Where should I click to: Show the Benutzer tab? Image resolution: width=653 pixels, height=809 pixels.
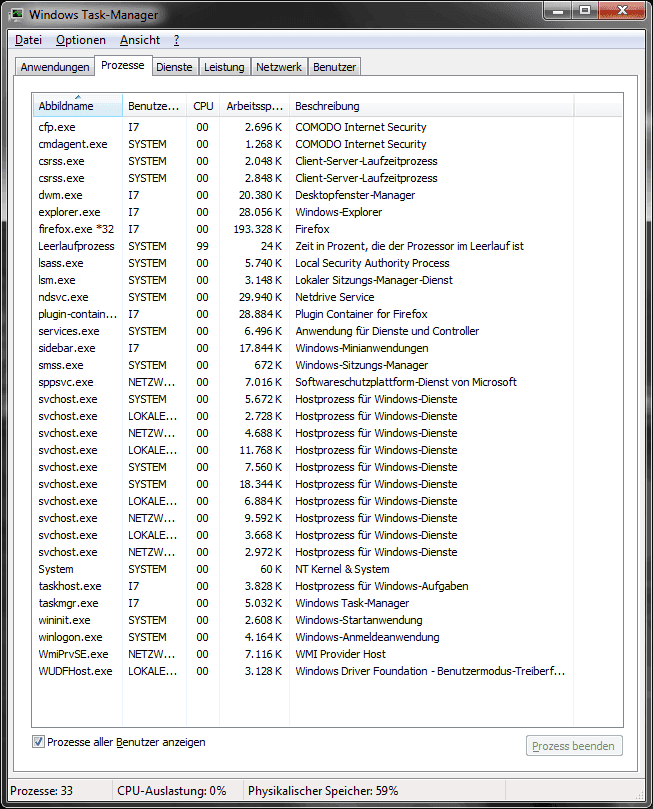[334, 67]
